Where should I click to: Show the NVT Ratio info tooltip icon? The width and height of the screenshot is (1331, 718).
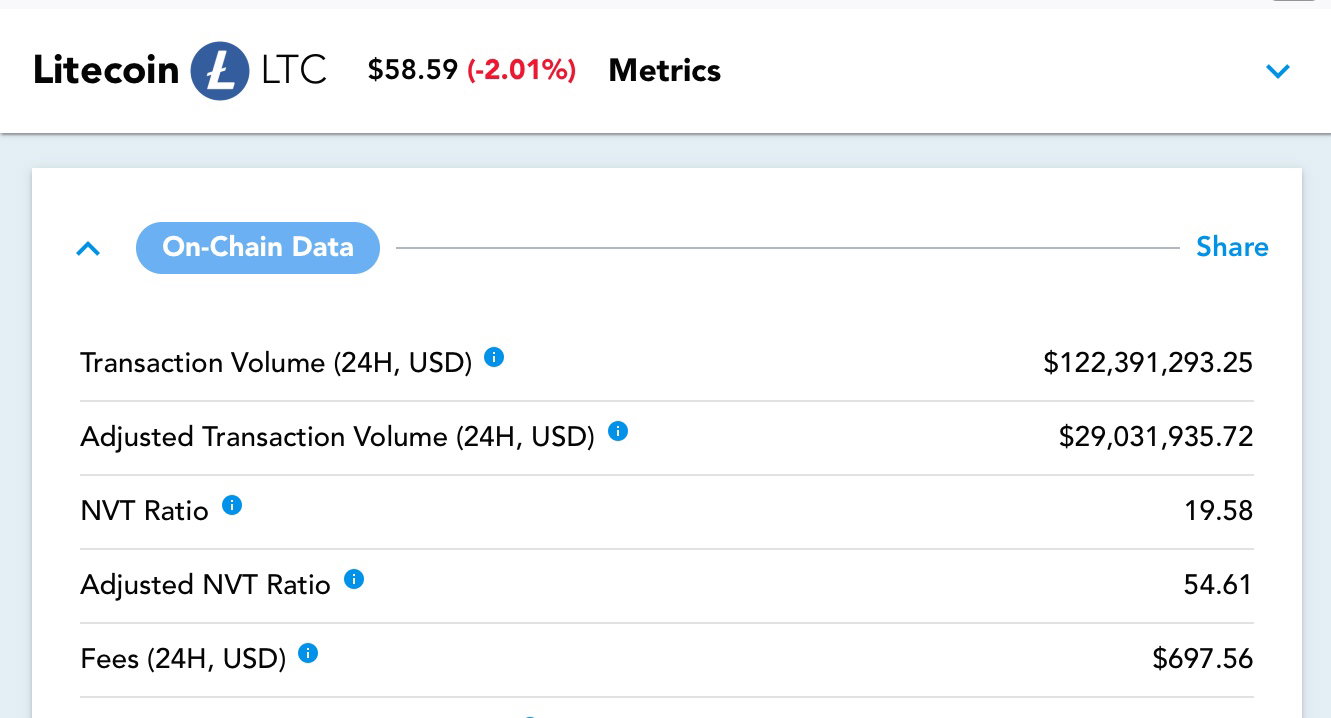click(232, 505)
